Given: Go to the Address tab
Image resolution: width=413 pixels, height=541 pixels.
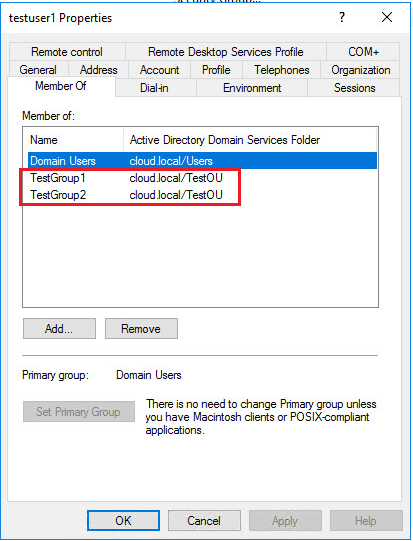Looking at the screenshot, I should 98,70.
